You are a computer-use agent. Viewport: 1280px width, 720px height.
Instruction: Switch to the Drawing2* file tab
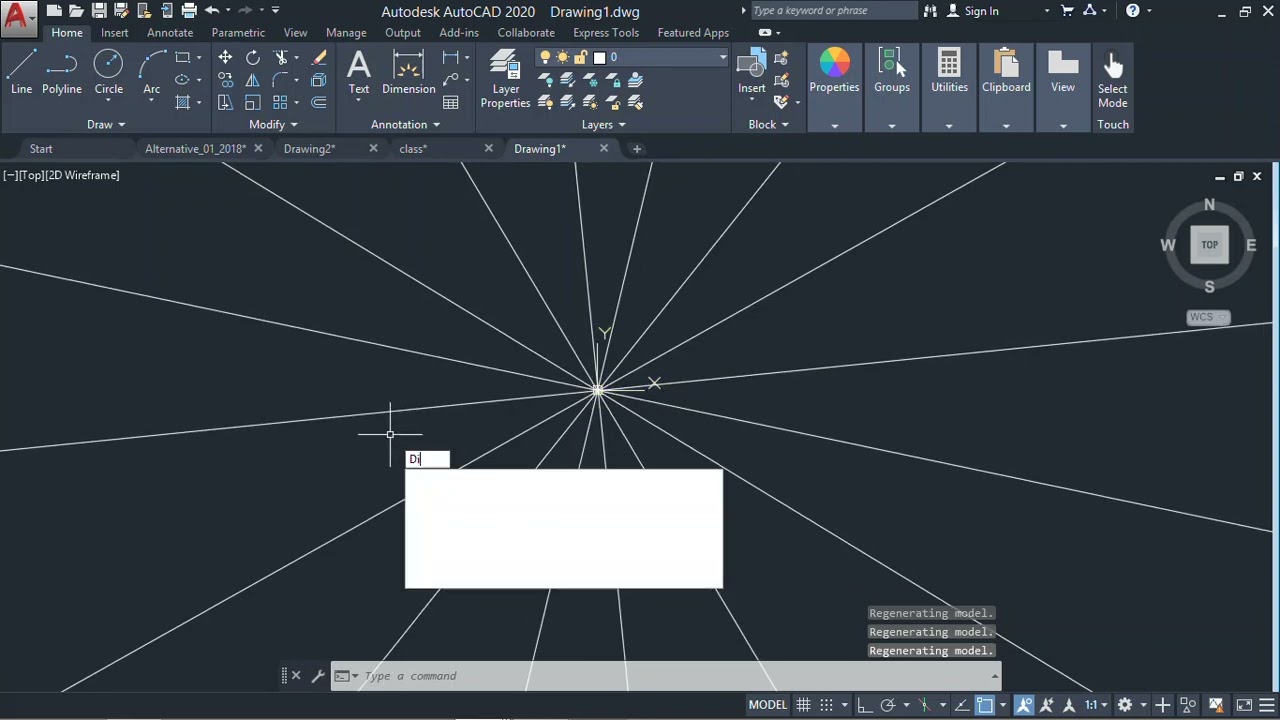point(309,148)
